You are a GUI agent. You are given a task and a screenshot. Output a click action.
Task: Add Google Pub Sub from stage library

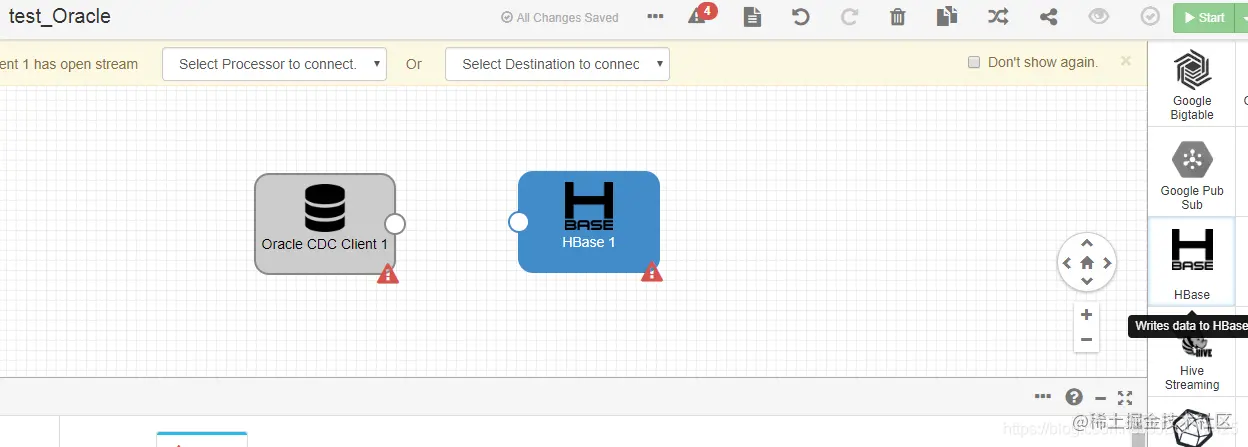(1192, 174)
